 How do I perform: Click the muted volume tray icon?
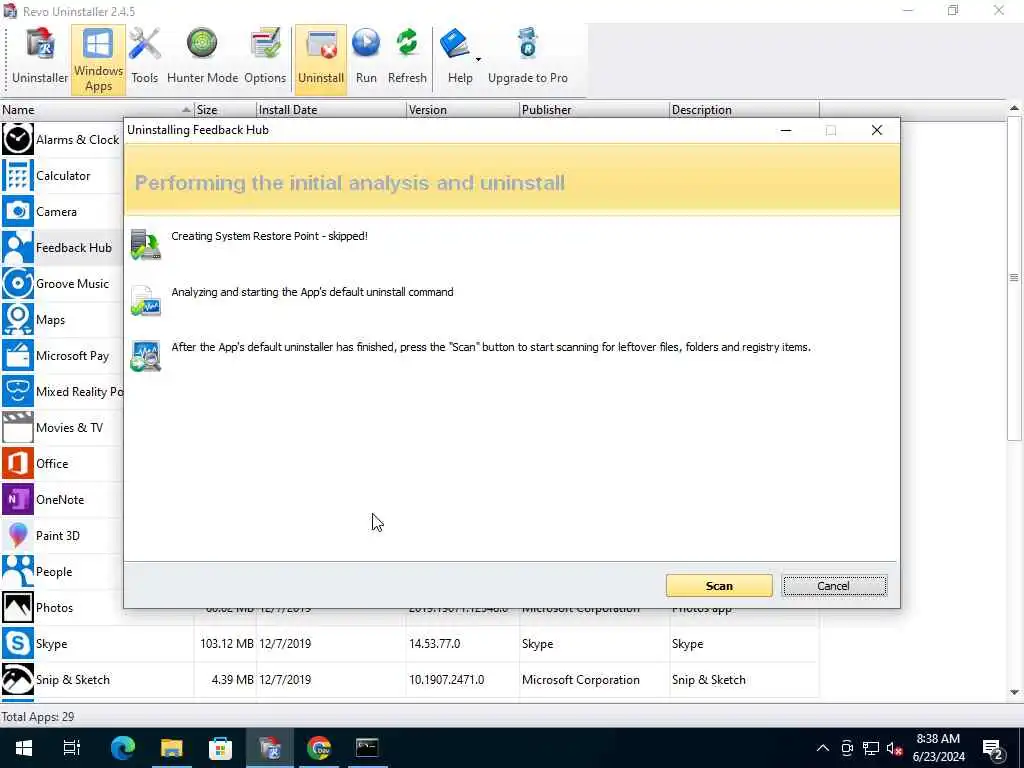[895, 748]
